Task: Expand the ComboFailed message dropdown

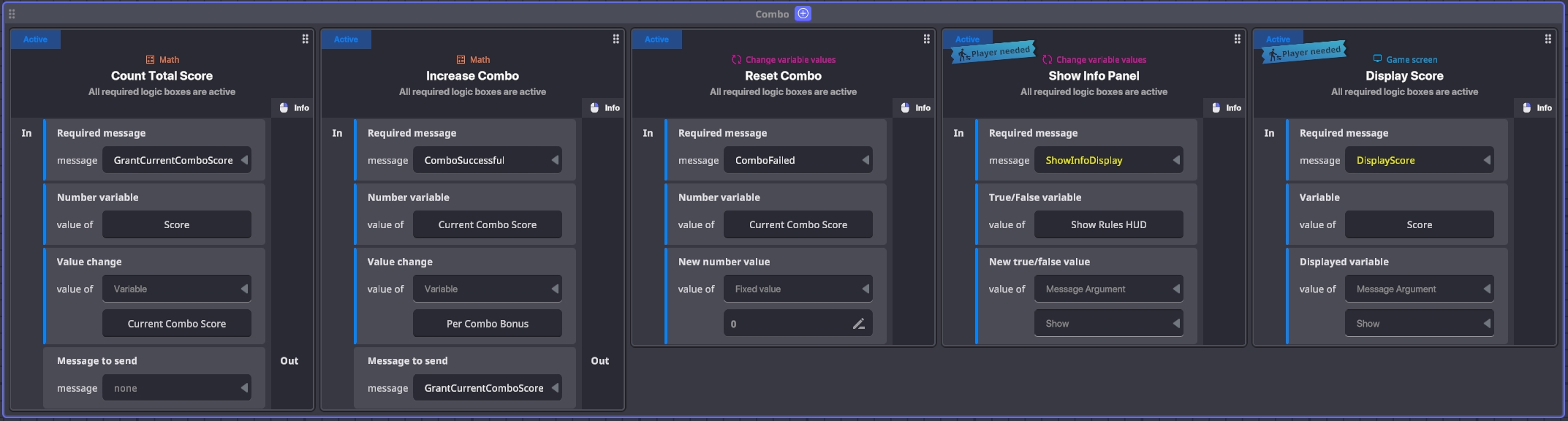Action: [798, 160]
